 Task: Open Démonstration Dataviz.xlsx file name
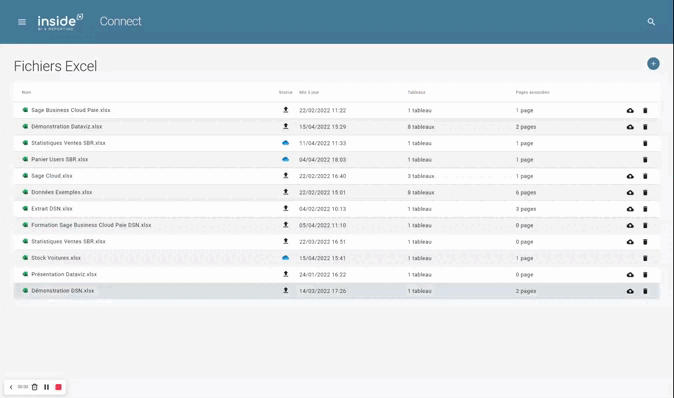[67, 127]
